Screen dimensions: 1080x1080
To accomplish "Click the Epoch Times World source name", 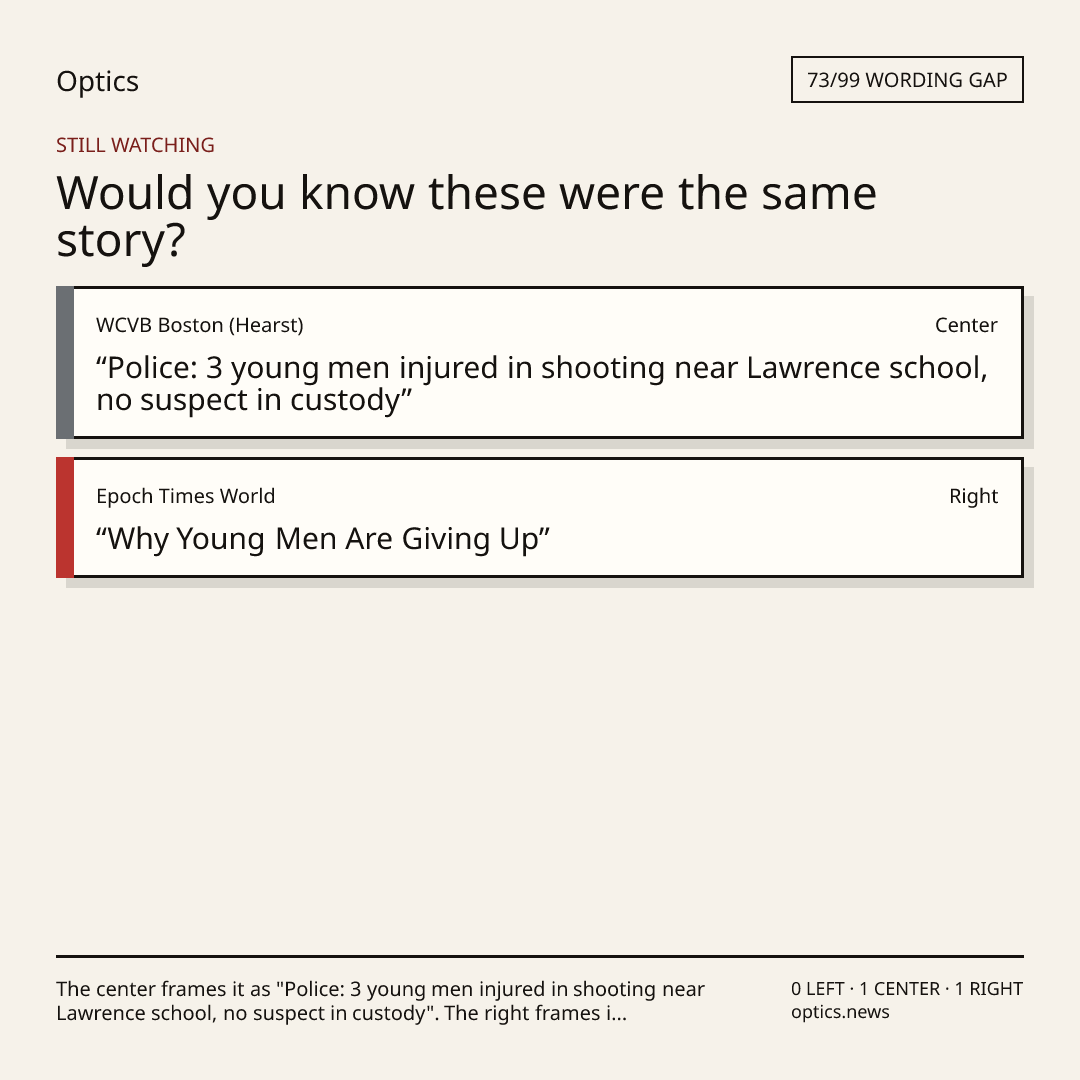I will 185,496.
